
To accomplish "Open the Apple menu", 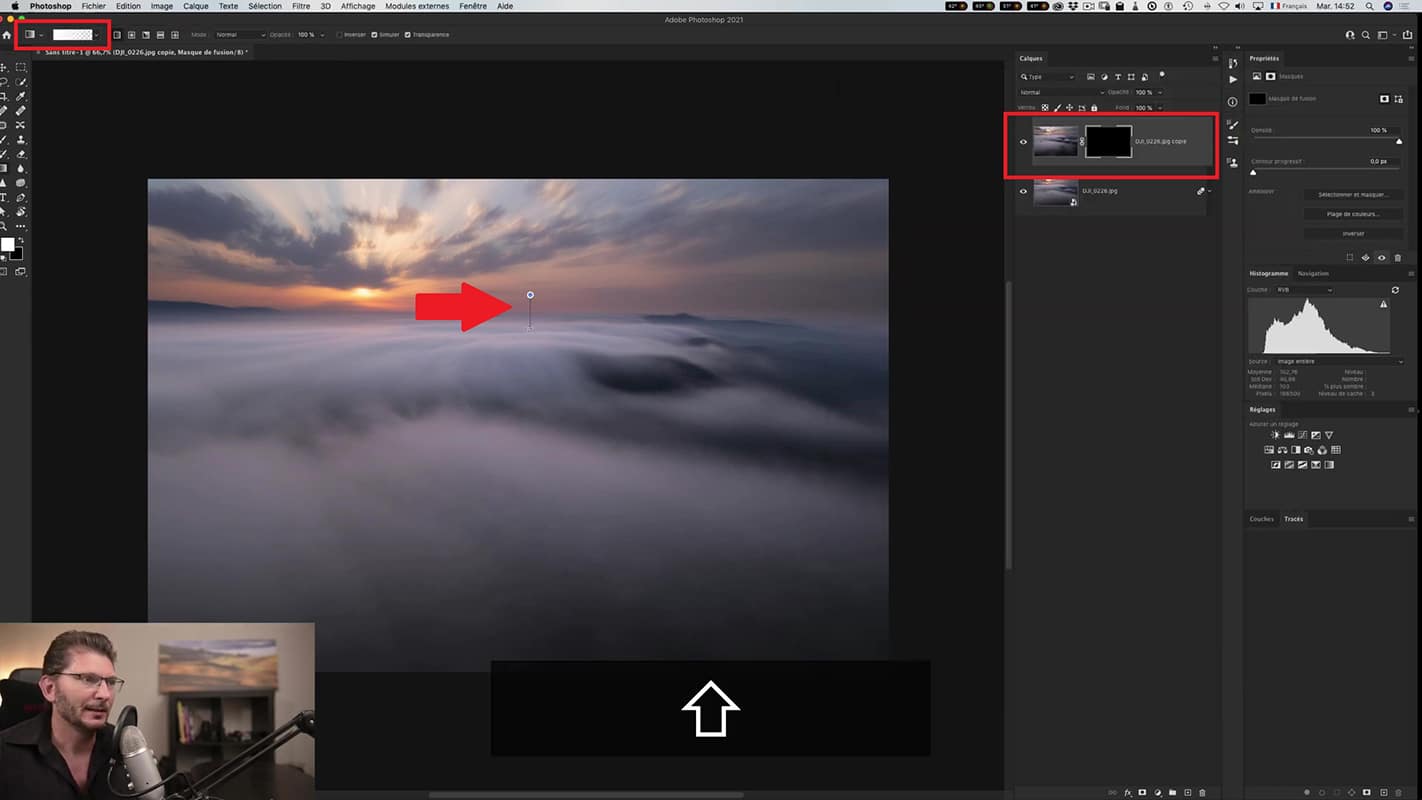I will pyautogui.click(x=15, y=6).
